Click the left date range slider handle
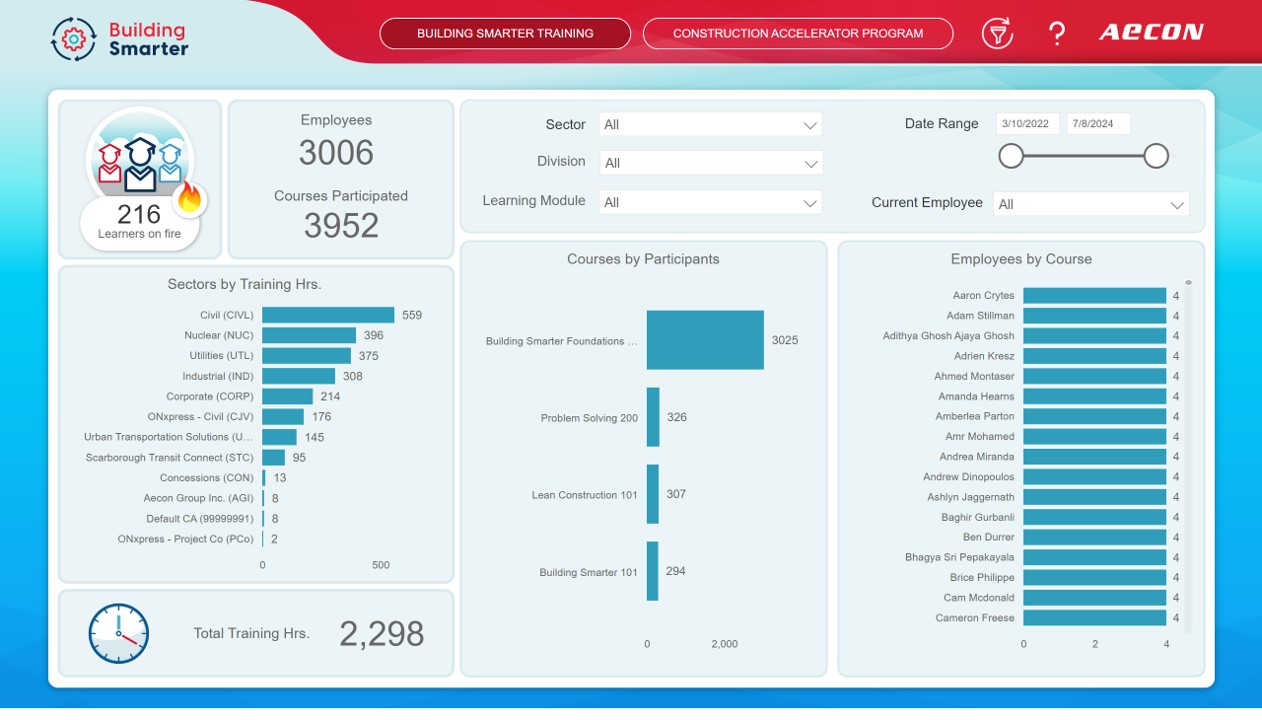Viewport: 1262px width, 720px height. [1011, 156]
